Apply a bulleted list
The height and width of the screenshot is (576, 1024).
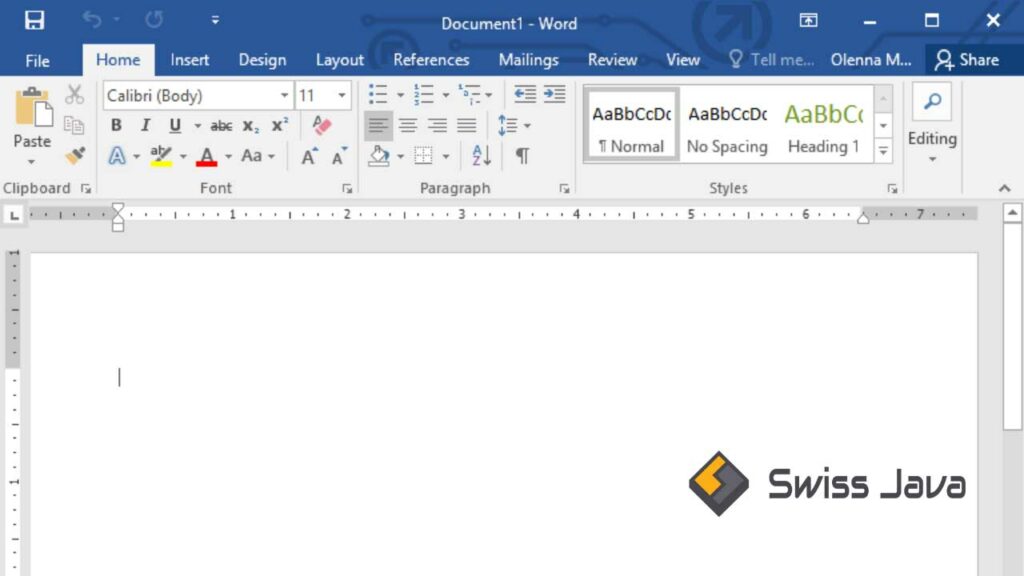pyautogui.click(x=378, y=94)
